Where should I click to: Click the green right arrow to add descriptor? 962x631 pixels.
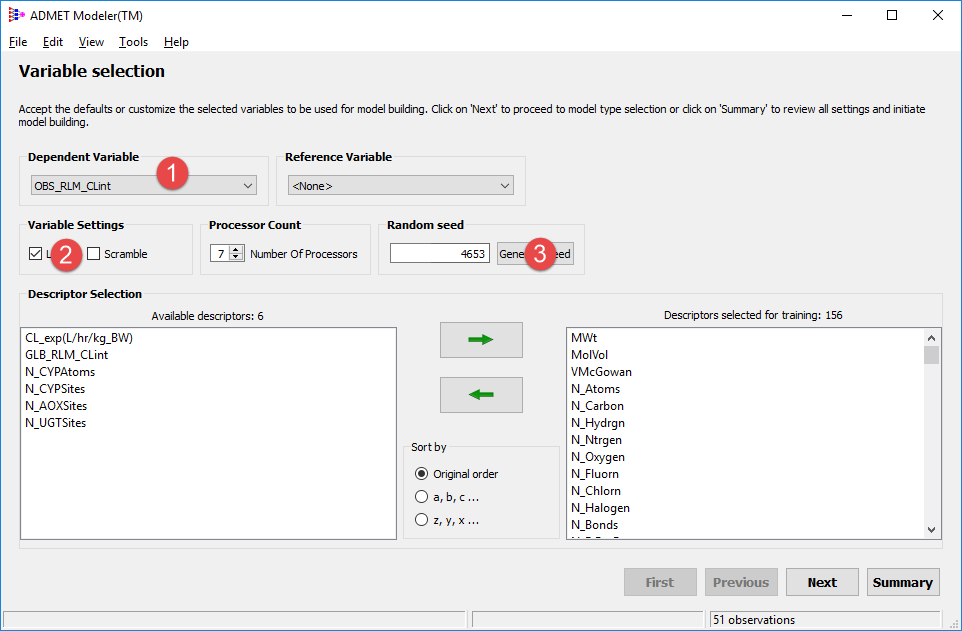(x=481, y=339)
